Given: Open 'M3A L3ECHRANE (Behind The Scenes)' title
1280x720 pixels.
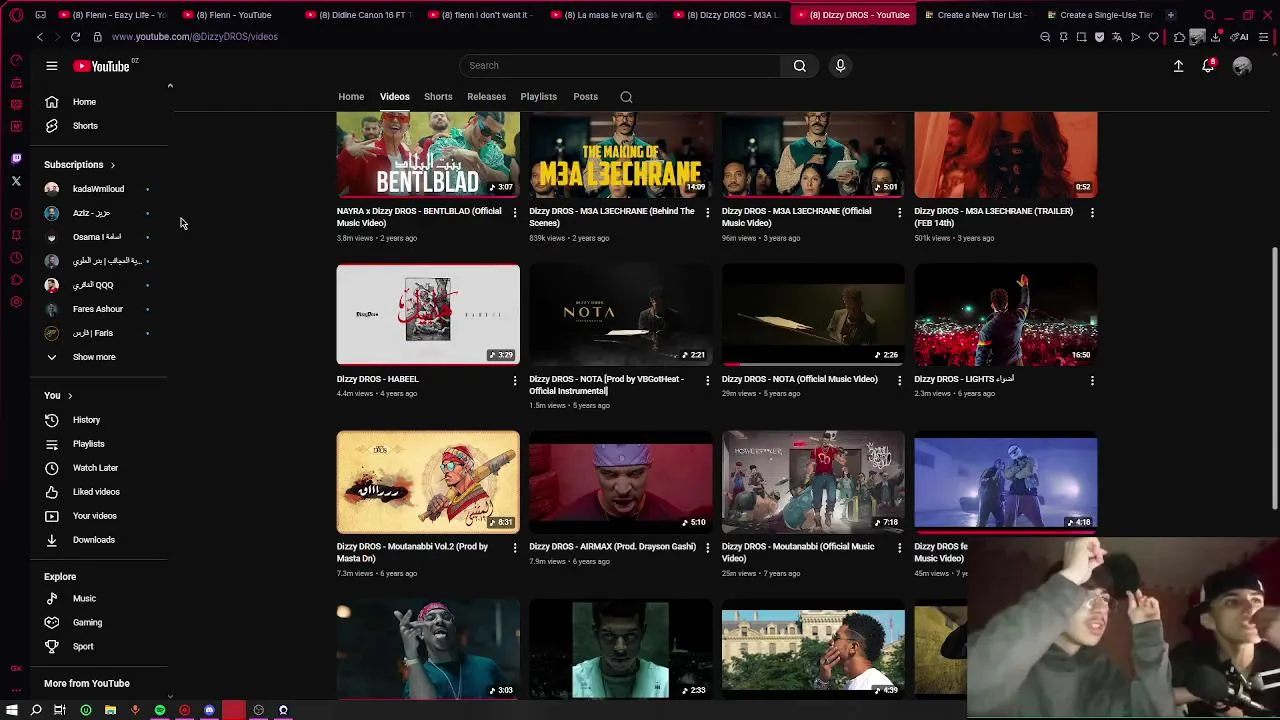Looking at the screenshot, I should click(x=612, y=217).
